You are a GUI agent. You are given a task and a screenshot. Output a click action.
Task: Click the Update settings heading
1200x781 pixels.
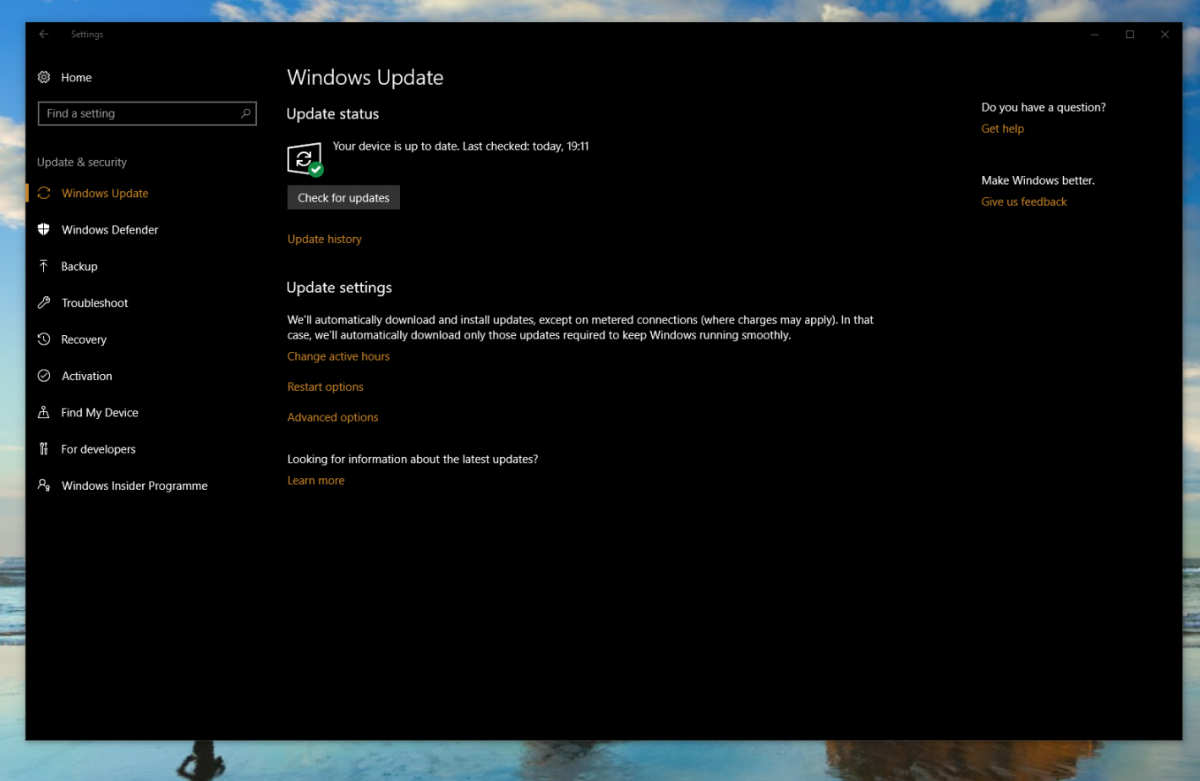click(339, 288)
